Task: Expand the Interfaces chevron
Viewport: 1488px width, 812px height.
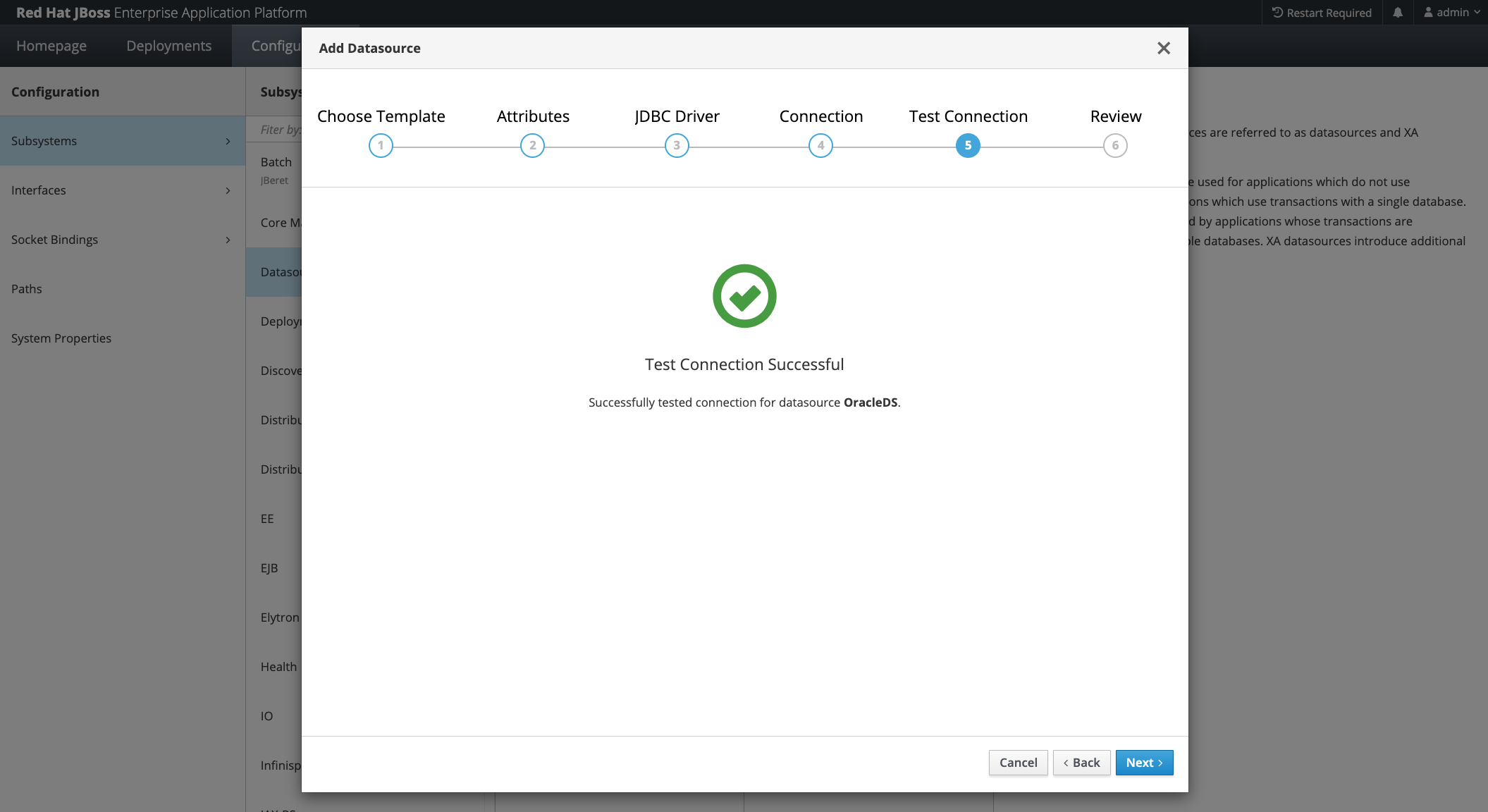Action: tap(228, 190)
